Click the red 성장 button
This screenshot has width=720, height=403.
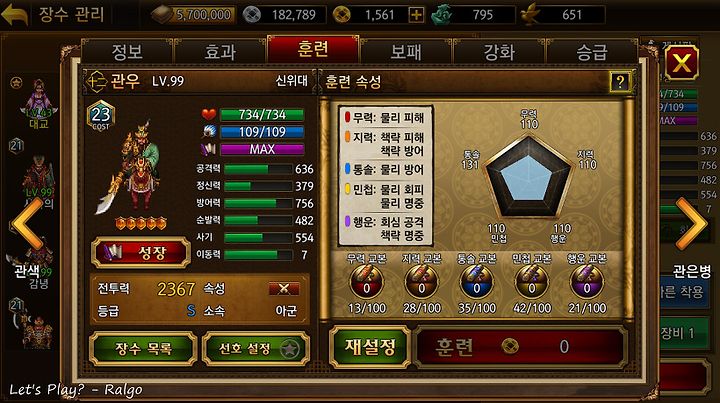[x=141, y=252]
